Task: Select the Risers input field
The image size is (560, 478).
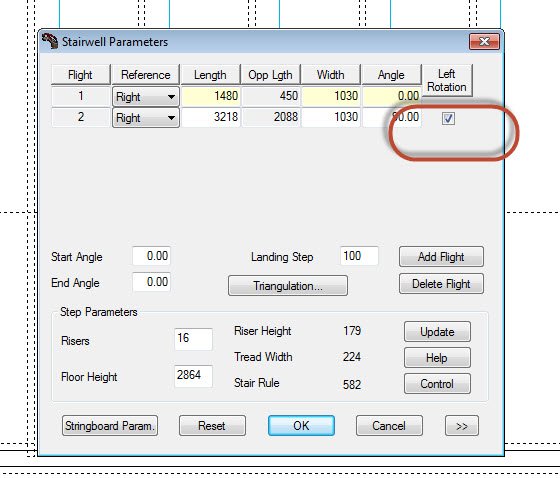Action: [193, 339]
